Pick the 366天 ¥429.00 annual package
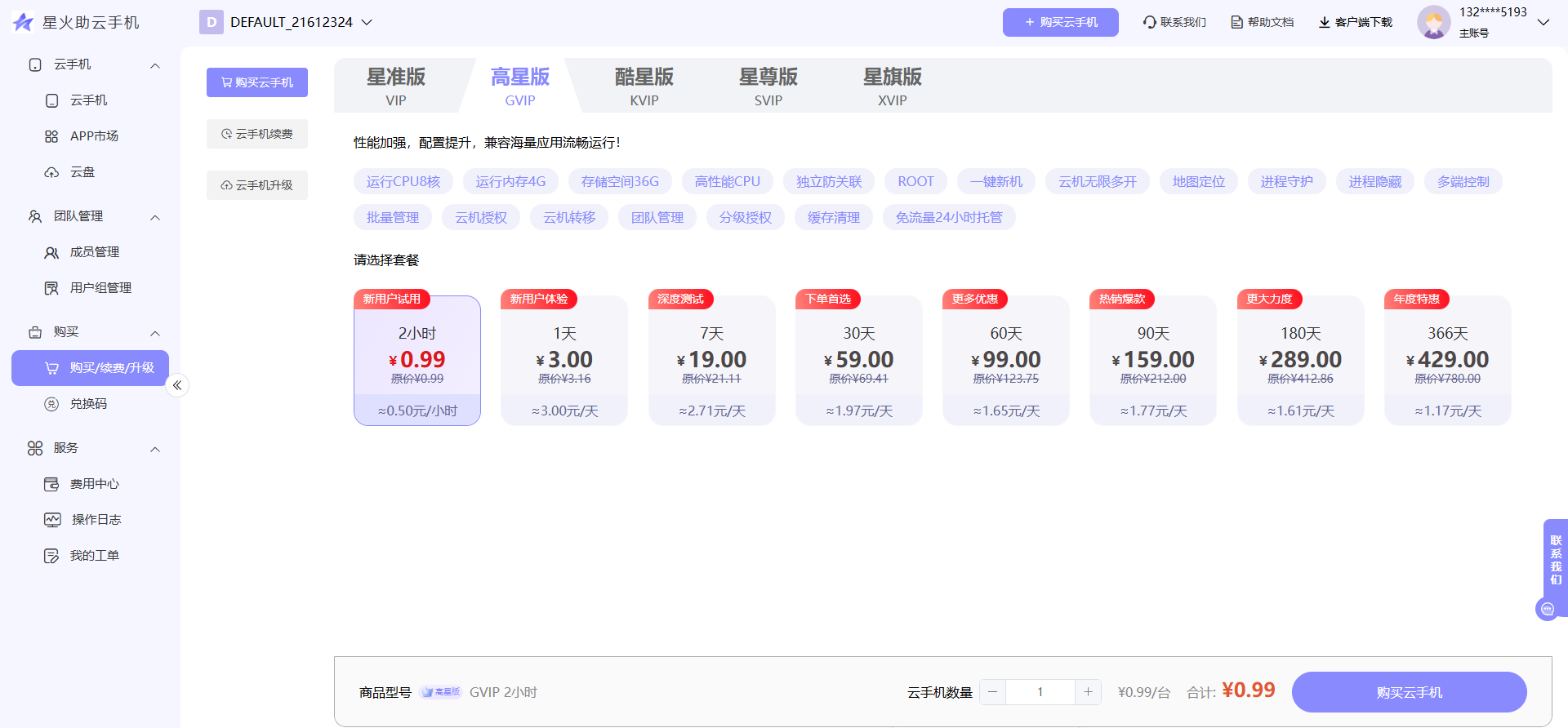 pos(1447,361)
